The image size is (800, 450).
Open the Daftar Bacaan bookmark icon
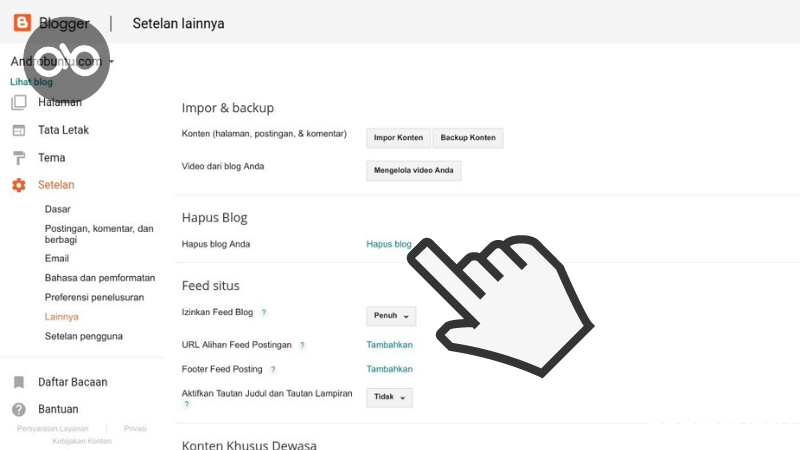[19, 382]
